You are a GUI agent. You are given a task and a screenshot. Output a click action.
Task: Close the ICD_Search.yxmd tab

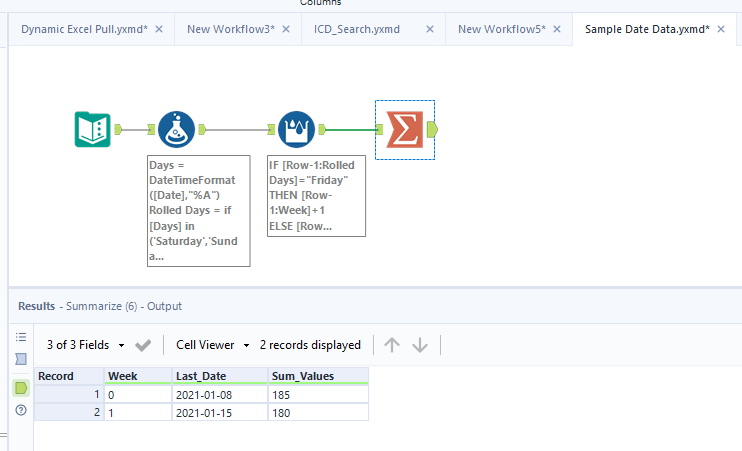tap(430, 29)
